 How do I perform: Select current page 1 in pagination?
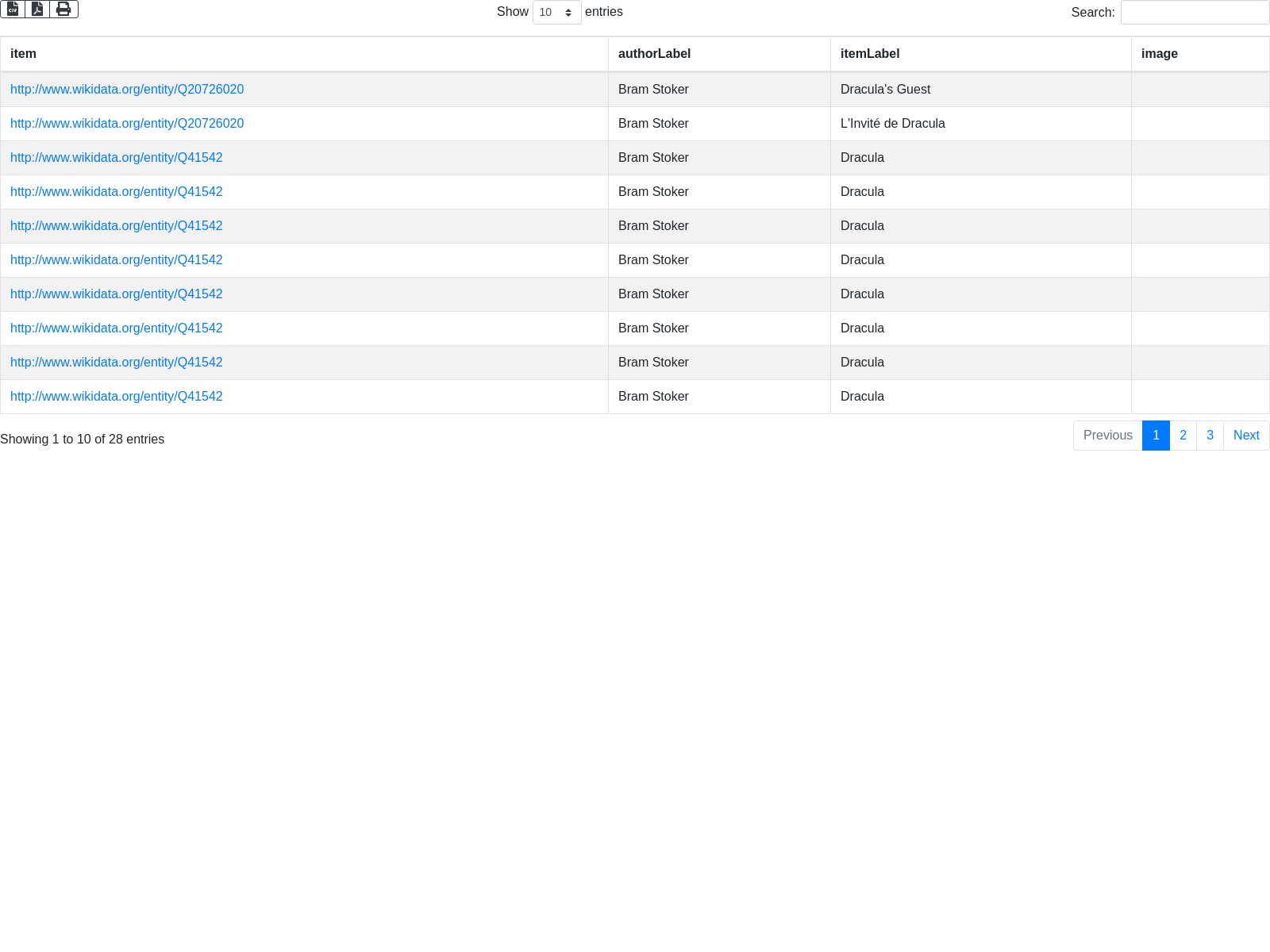pyautogui.click(x=1156, y=436)
